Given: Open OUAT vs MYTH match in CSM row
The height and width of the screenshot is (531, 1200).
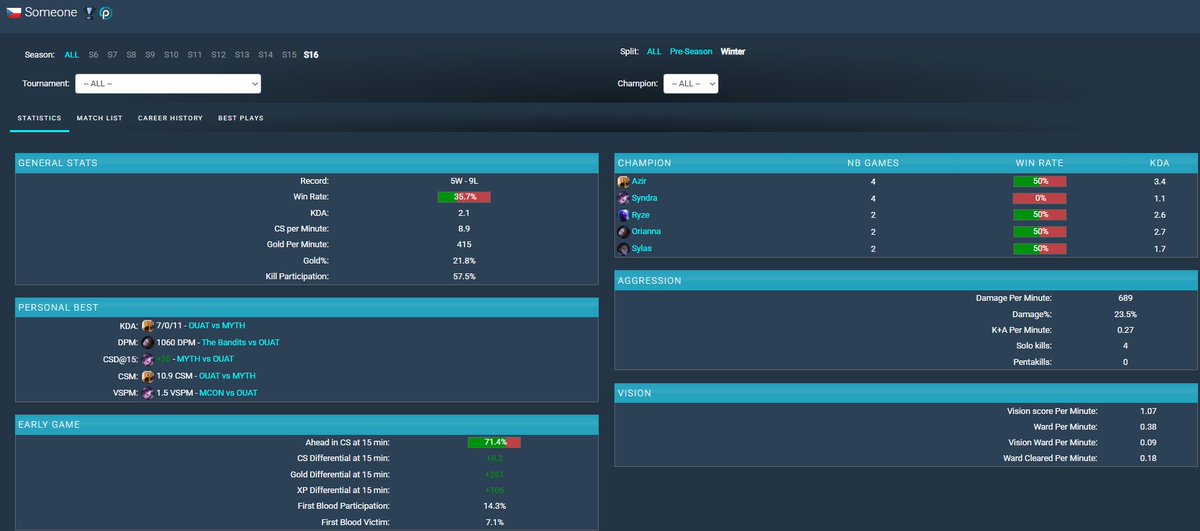Looking at the screenshot, I should click(228, 376).
